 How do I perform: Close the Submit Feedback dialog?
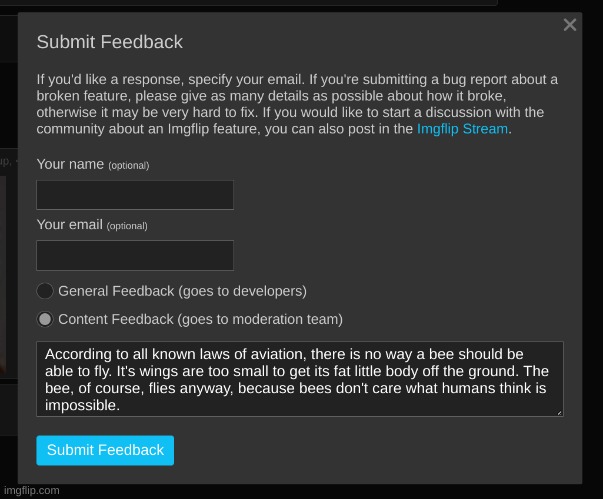570,25
